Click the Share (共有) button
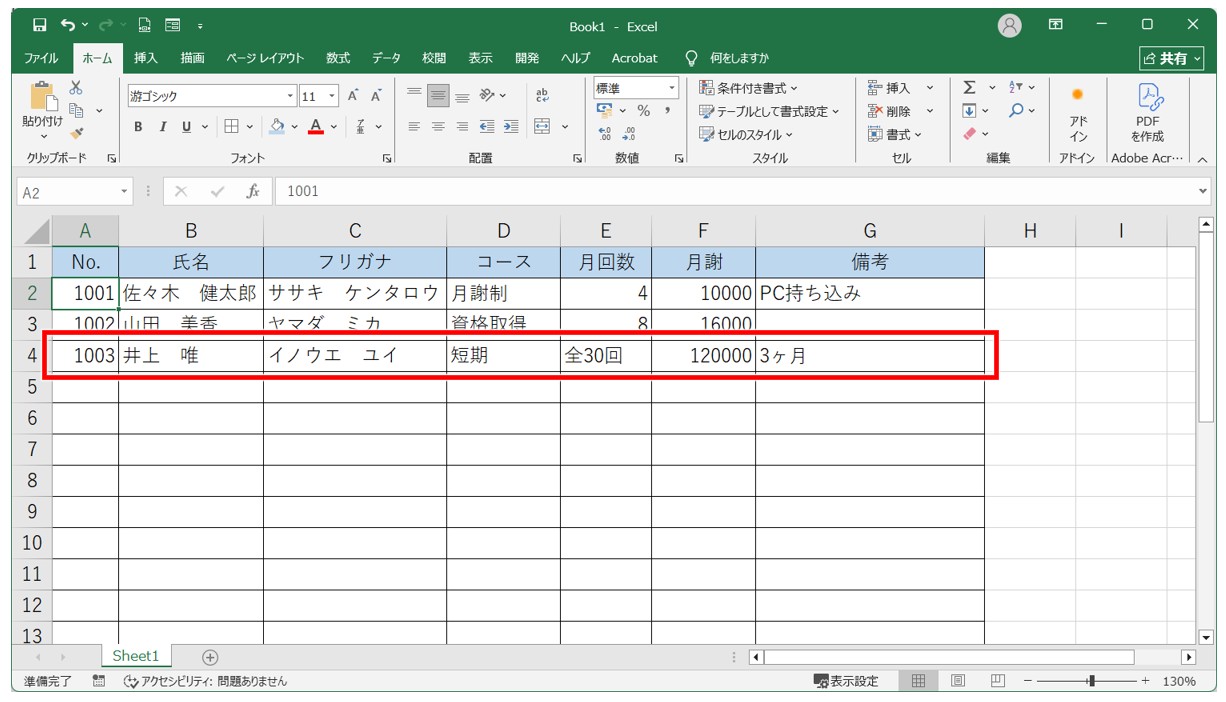The height and width of the screenshot is (702, 1226). point(1172,59)
